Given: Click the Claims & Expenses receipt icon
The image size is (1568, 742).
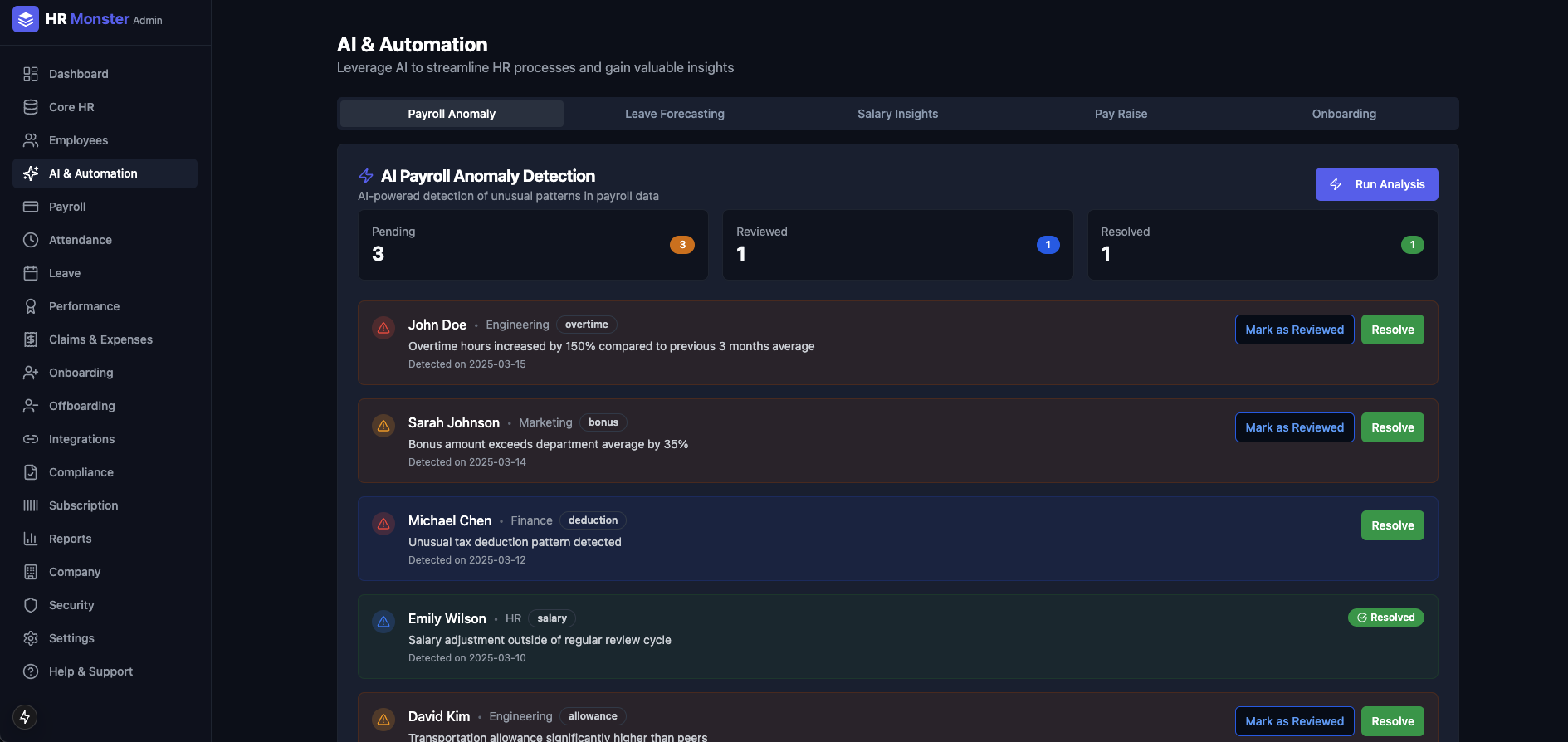Looking at the screenshot, I should [31, 339].
